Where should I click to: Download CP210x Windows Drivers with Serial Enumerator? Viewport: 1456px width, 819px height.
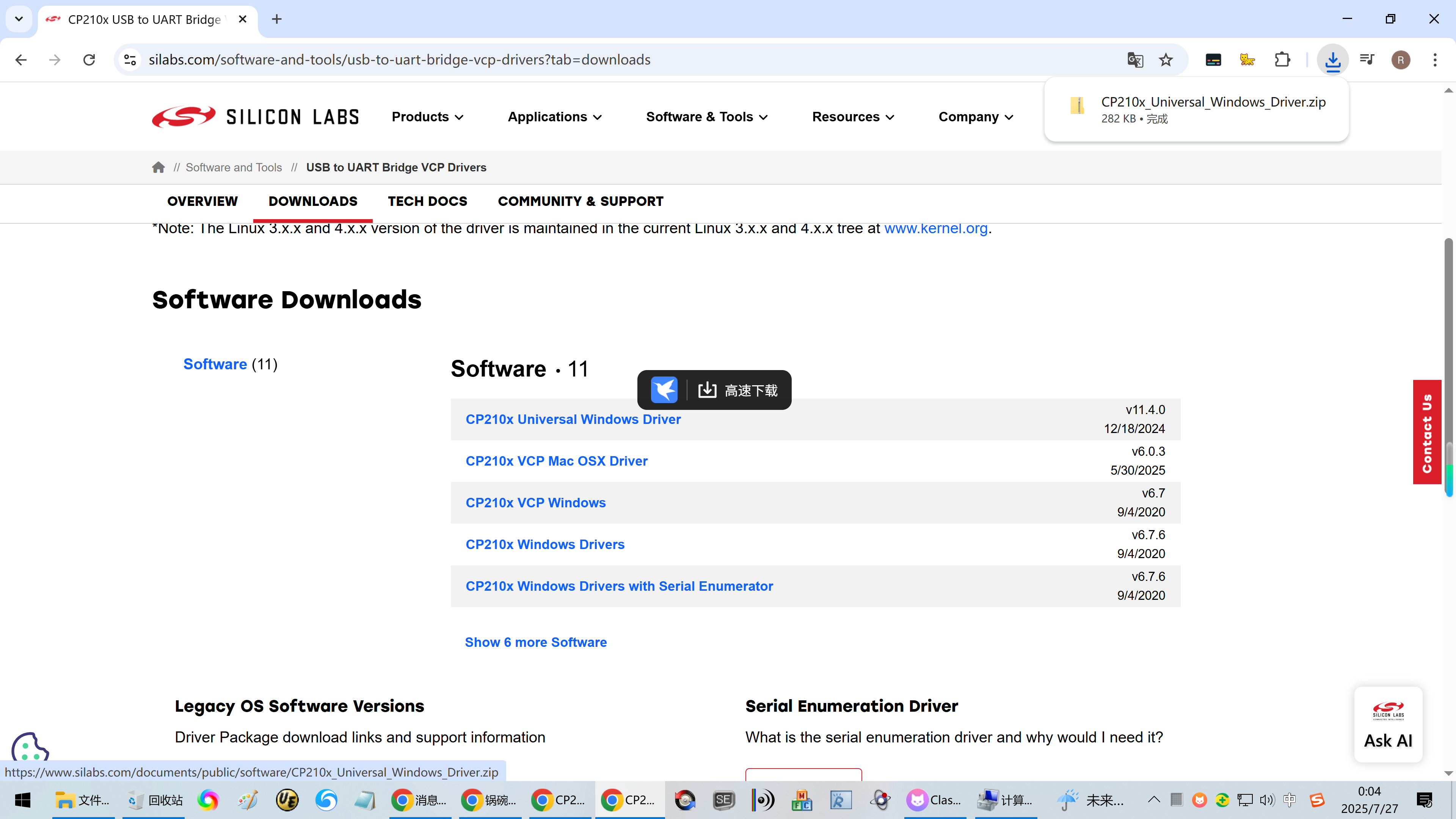point(619,587)
